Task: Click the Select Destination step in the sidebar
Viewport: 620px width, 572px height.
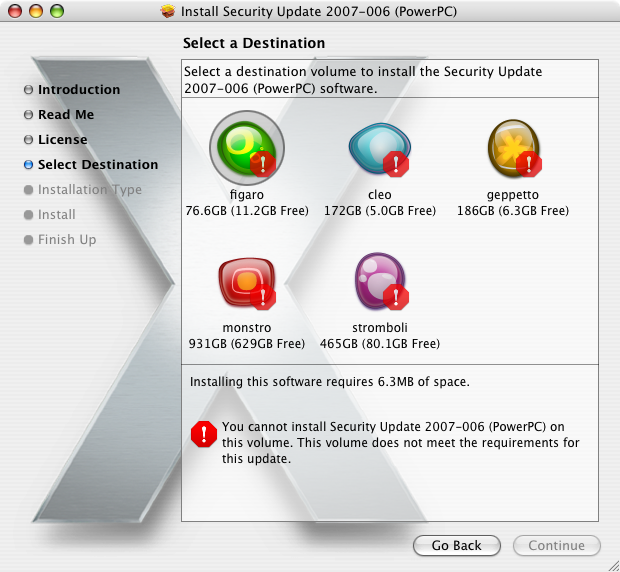Action: [91, 164]
